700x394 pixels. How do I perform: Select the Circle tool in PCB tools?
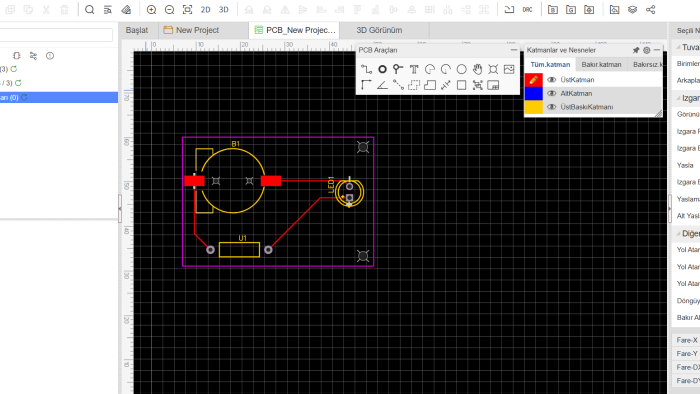click(x=462, y=69)
